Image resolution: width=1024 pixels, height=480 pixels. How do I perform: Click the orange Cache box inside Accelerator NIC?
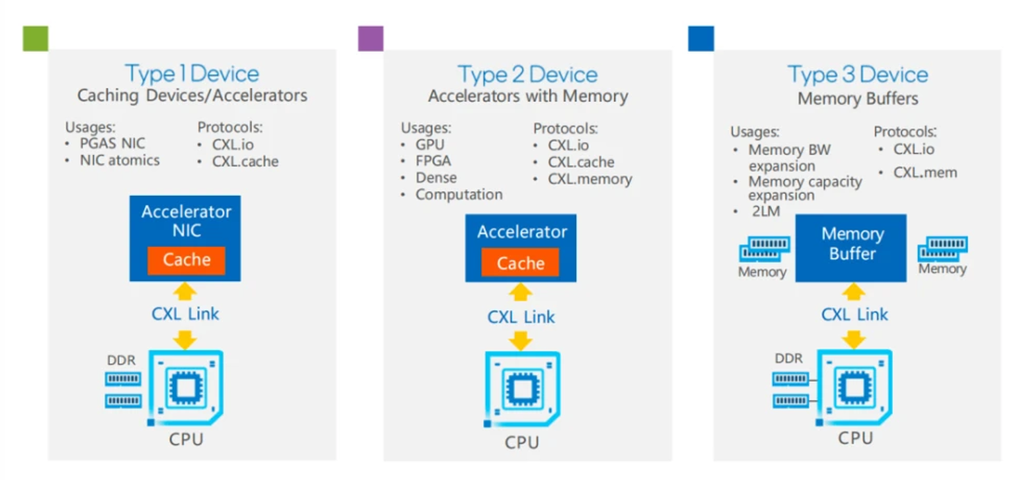coord(187,260)
